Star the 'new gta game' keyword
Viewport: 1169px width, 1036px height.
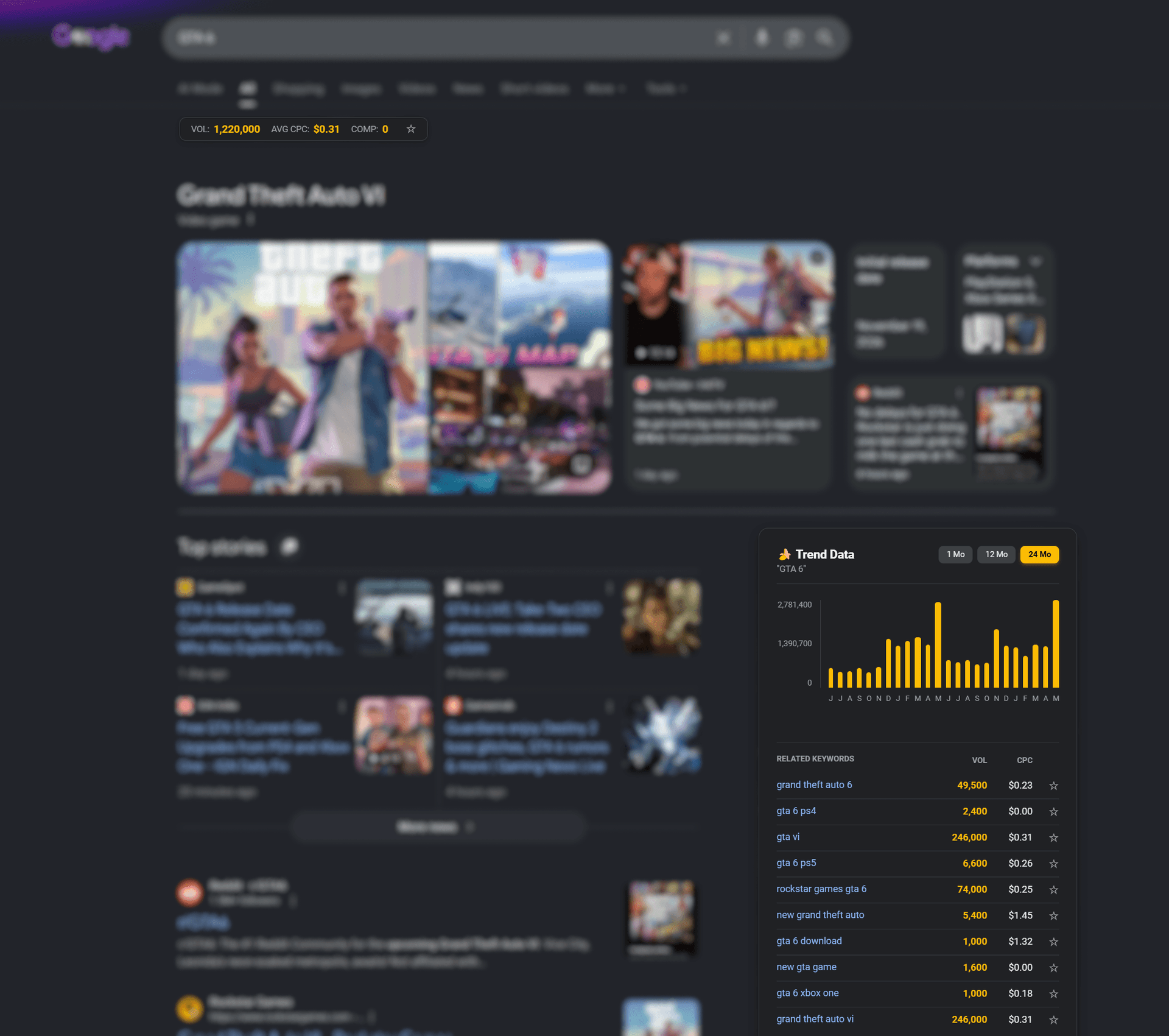1053,968
